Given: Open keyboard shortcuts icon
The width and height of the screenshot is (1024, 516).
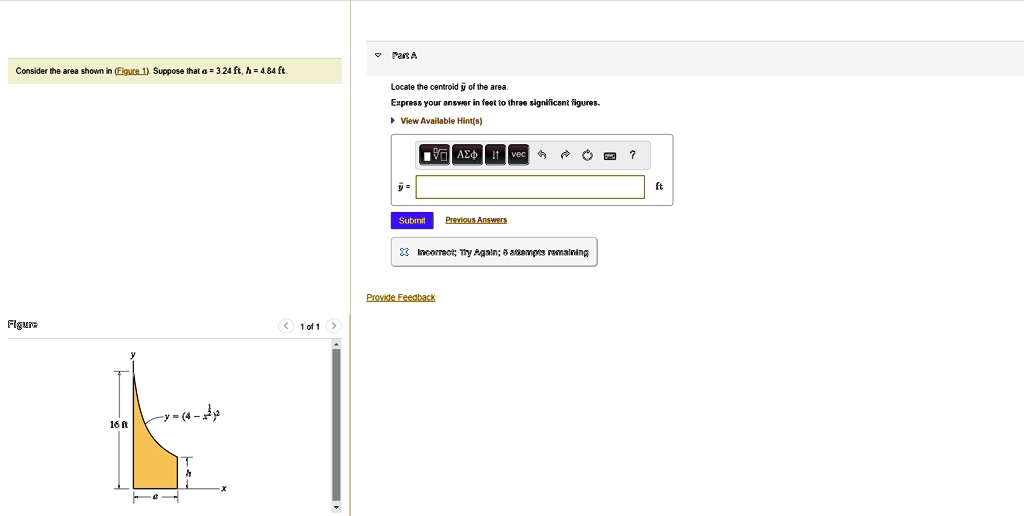Looking at the screenshot, I should click(x=610, y=155).
